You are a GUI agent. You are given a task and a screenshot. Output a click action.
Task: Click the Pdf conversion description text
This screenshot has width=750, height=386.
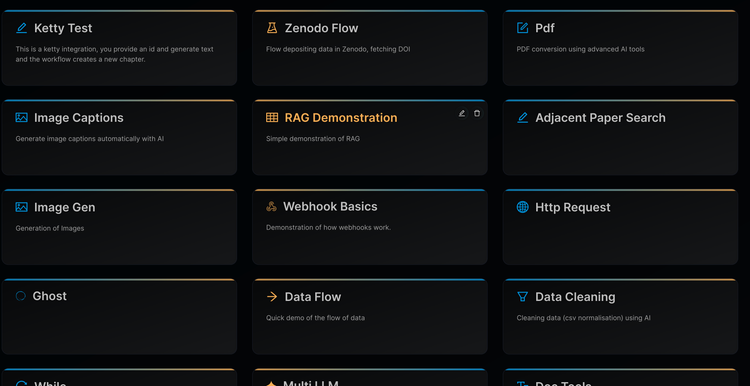581,49
